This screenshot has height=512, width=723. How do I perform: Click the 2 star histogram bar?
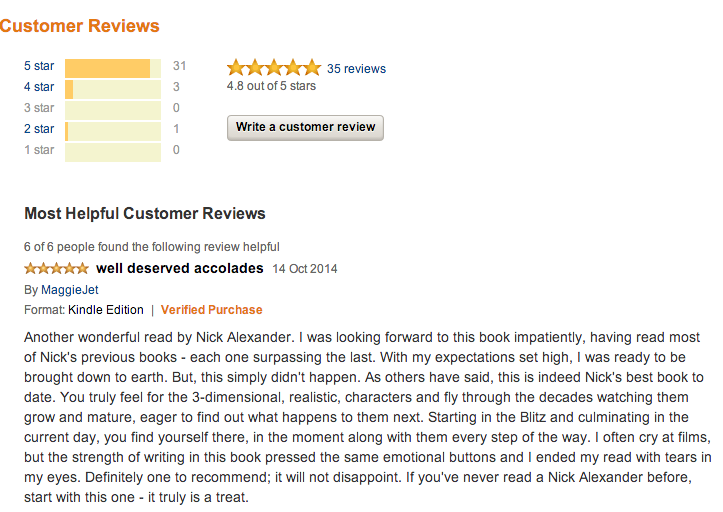(x=112, y=130)
